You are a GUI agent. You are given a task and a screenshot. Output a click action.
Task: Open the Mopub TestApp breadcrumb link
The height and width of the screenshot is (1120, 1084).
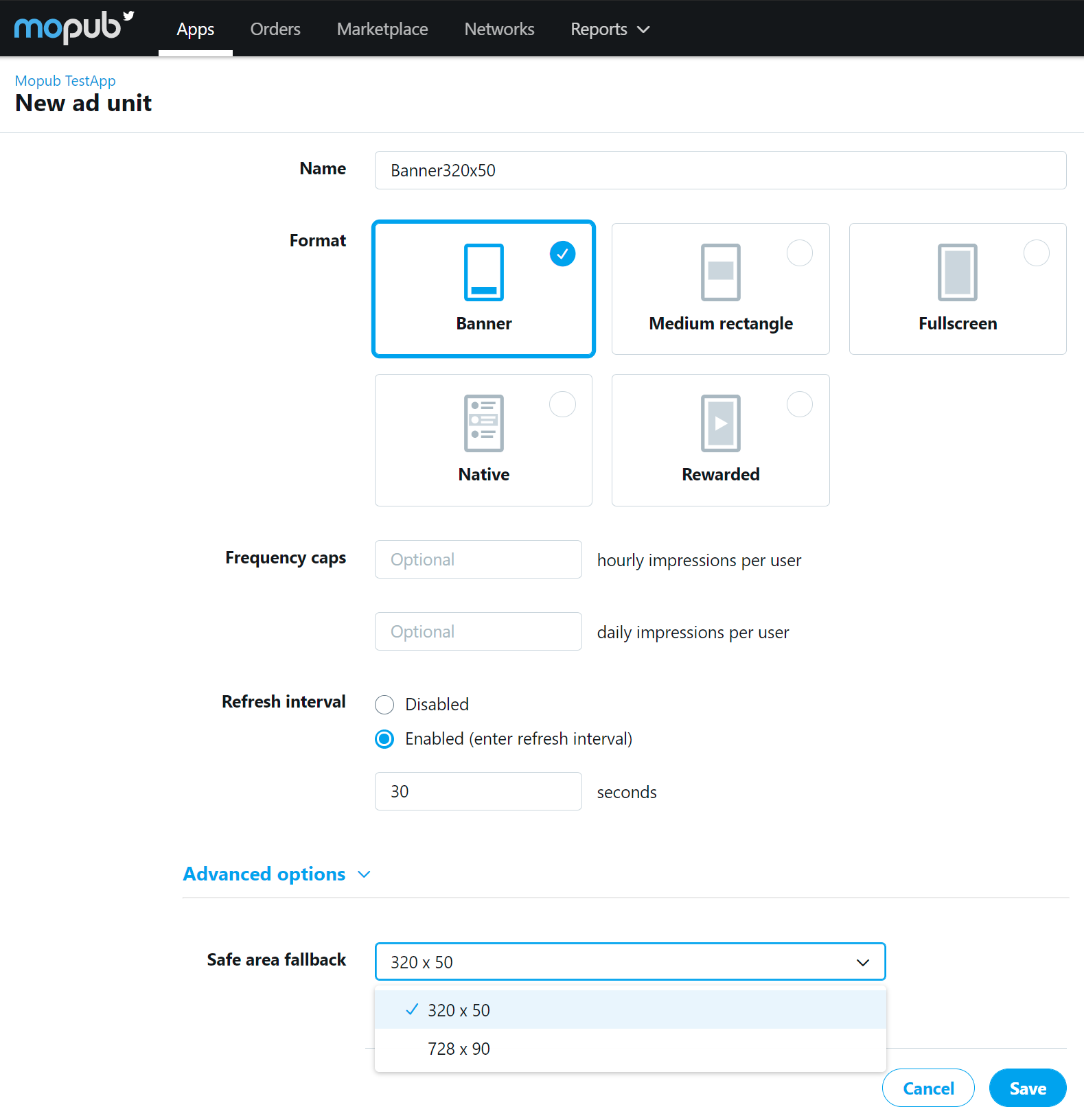[65, 81]
